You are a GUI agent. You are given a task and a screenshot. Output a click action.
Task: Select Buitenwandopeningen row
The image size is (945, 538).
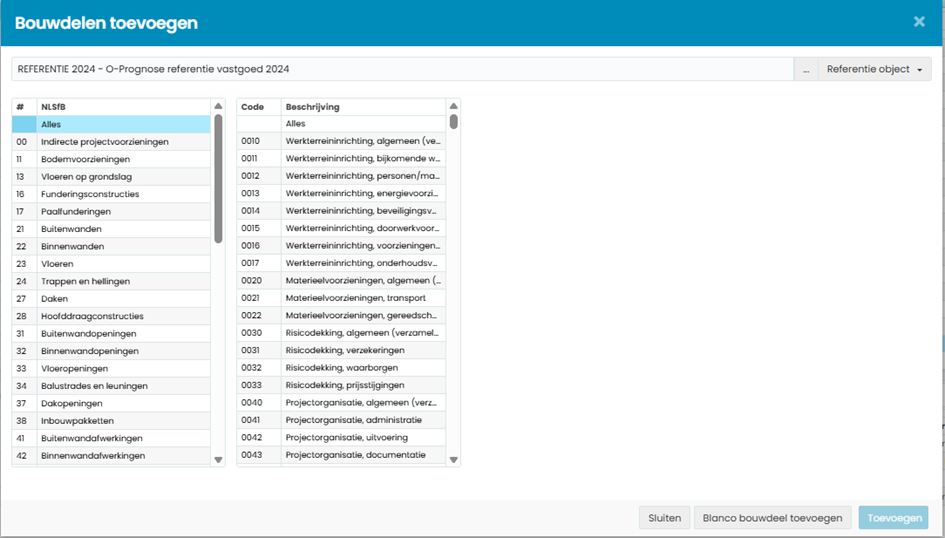pyautogui.click(x=111, y=334)
